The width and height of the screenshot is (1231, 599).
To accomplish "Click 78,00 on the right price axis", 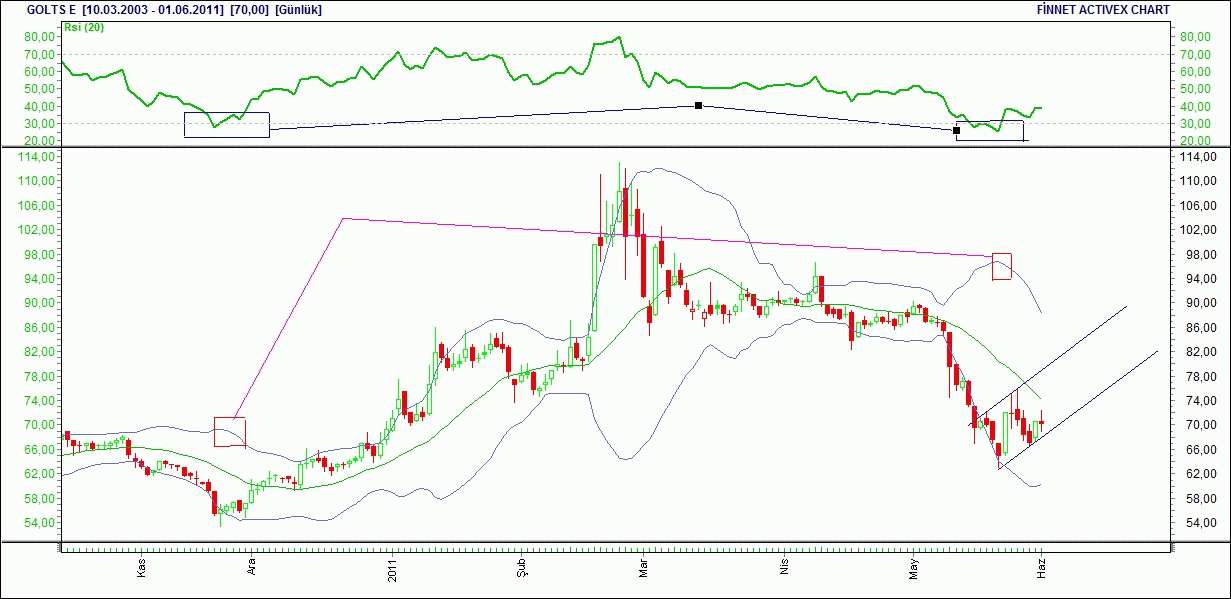I will (x=1196, y=377).
